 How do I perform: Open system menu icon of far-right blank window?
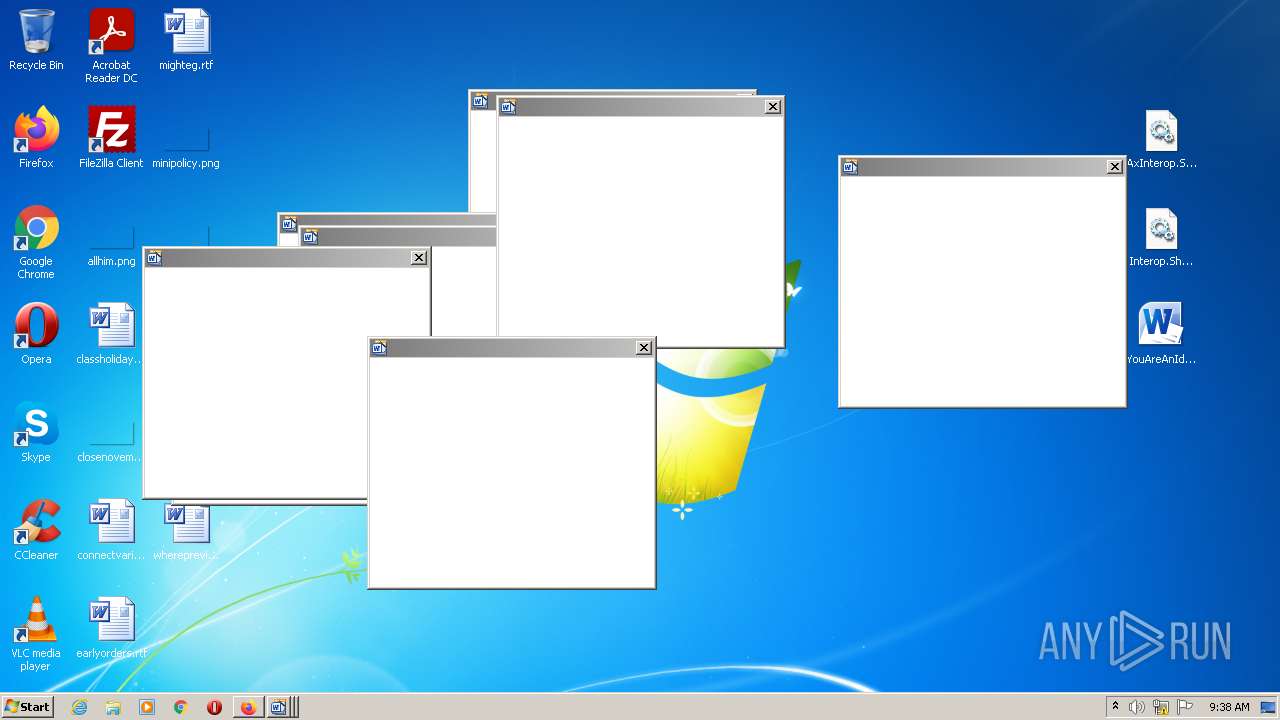(x=850, y=167)
